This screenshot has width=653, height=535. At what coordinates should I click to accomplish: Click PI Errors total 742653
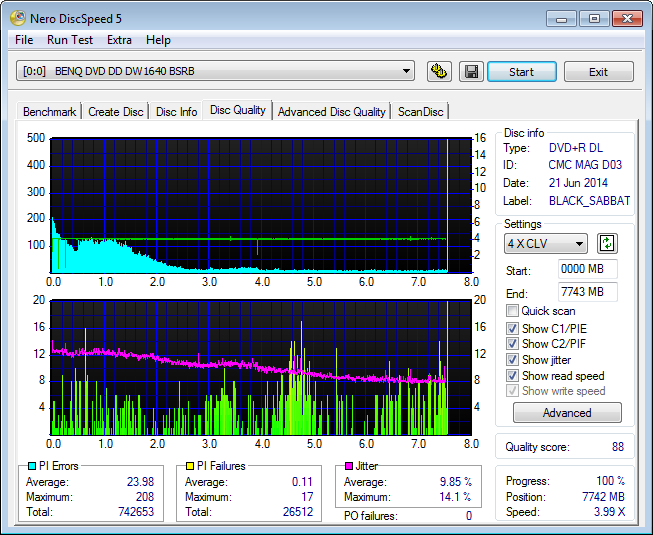tap(136, 511)
